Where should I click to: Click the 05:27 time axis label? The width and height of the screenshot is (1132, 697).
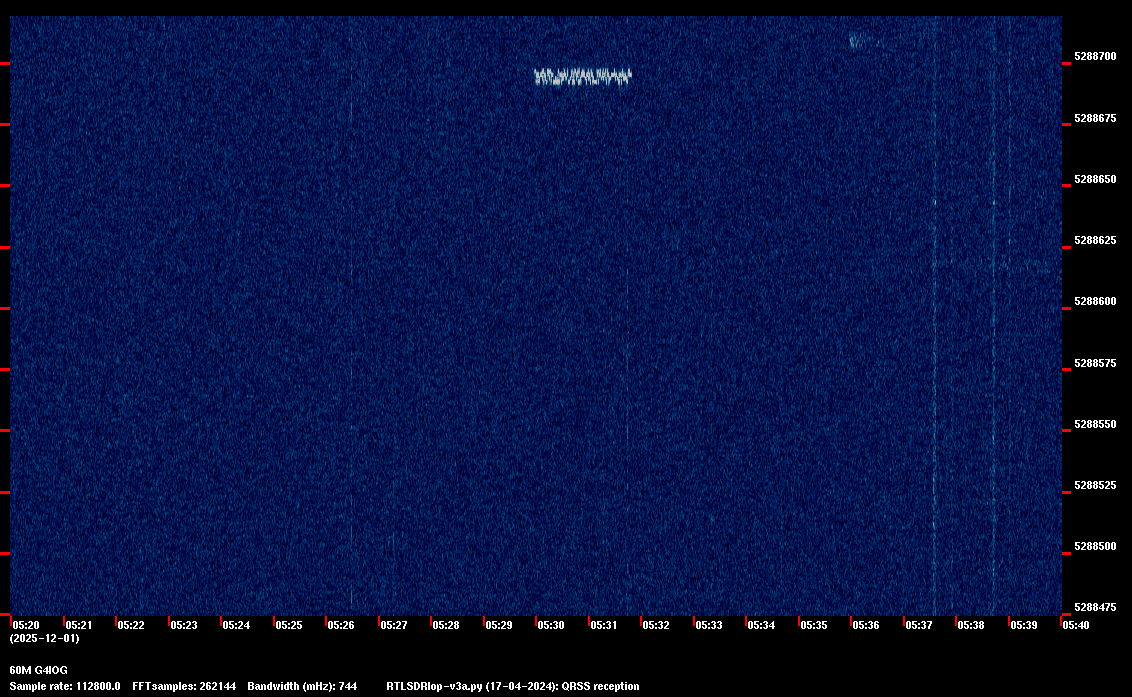[x=393, y=625]
